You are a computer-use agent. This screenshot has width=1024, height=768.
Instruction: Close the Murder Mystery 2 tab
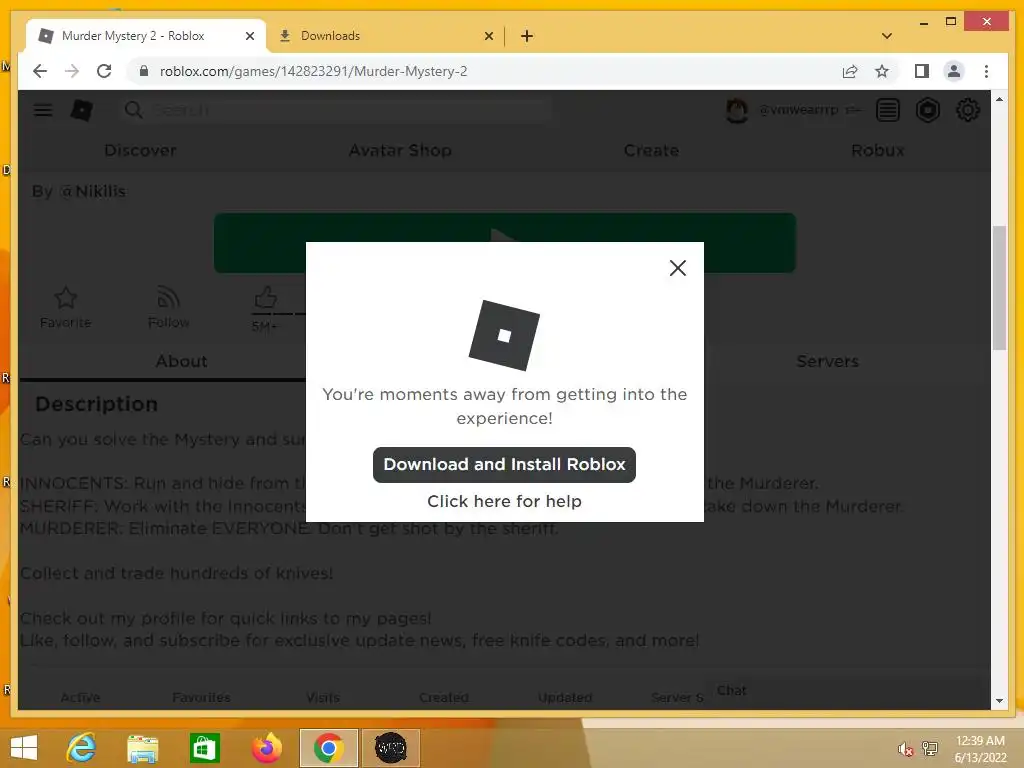click(249, 36)
